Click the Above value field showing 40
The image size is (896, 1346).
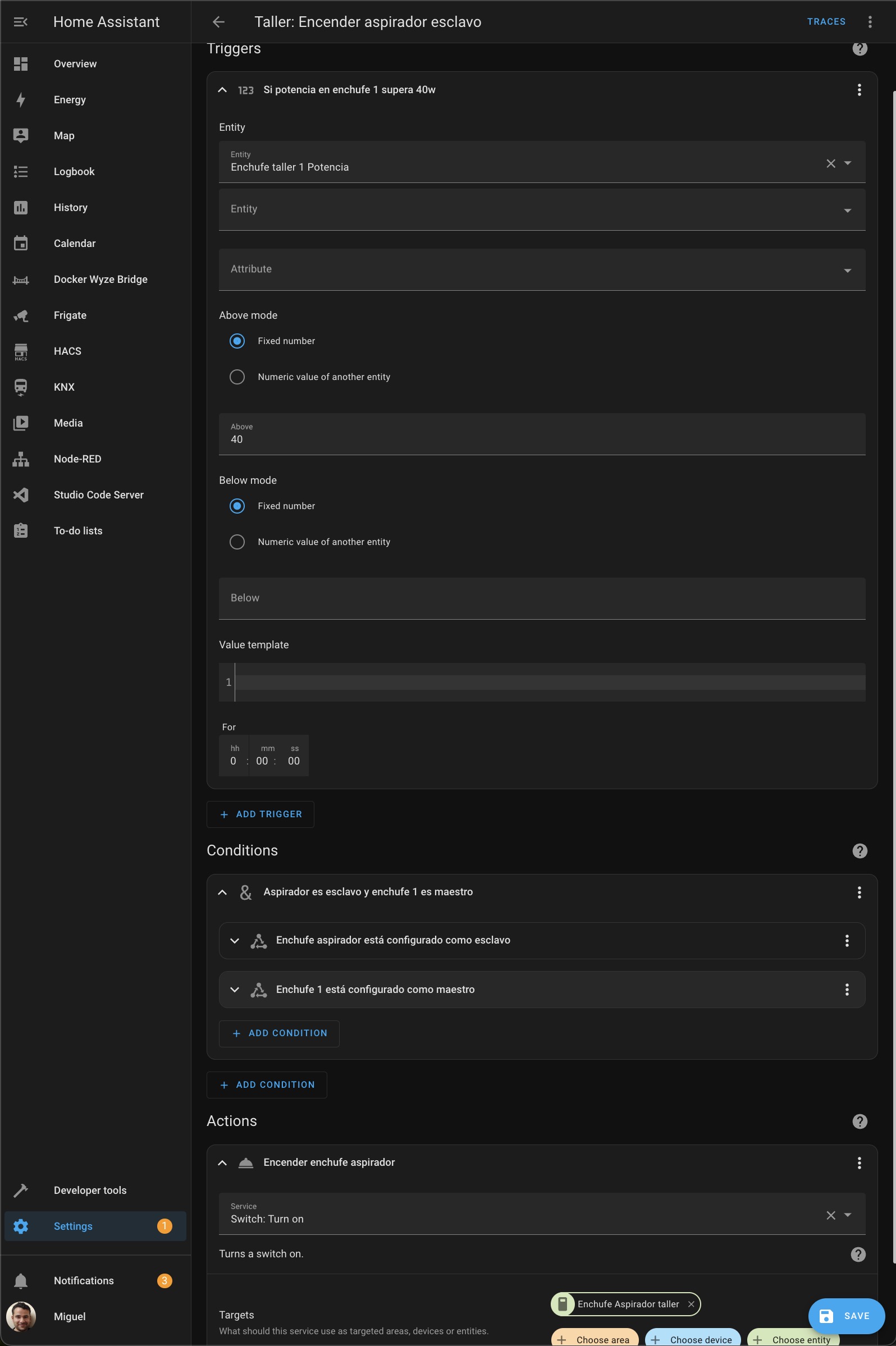(542, 434)
